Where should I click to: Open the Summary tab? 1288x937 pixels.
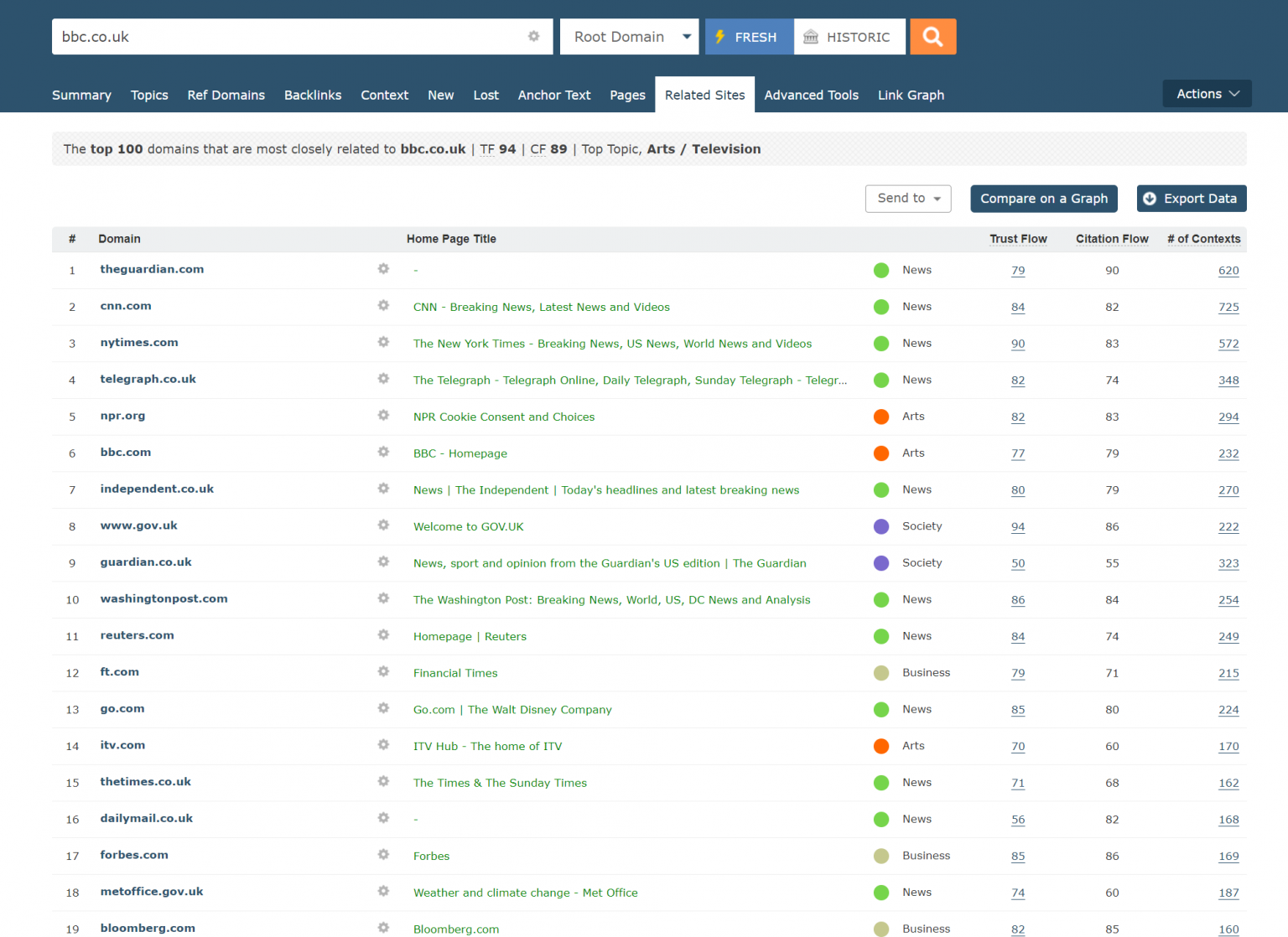[81, 96]
